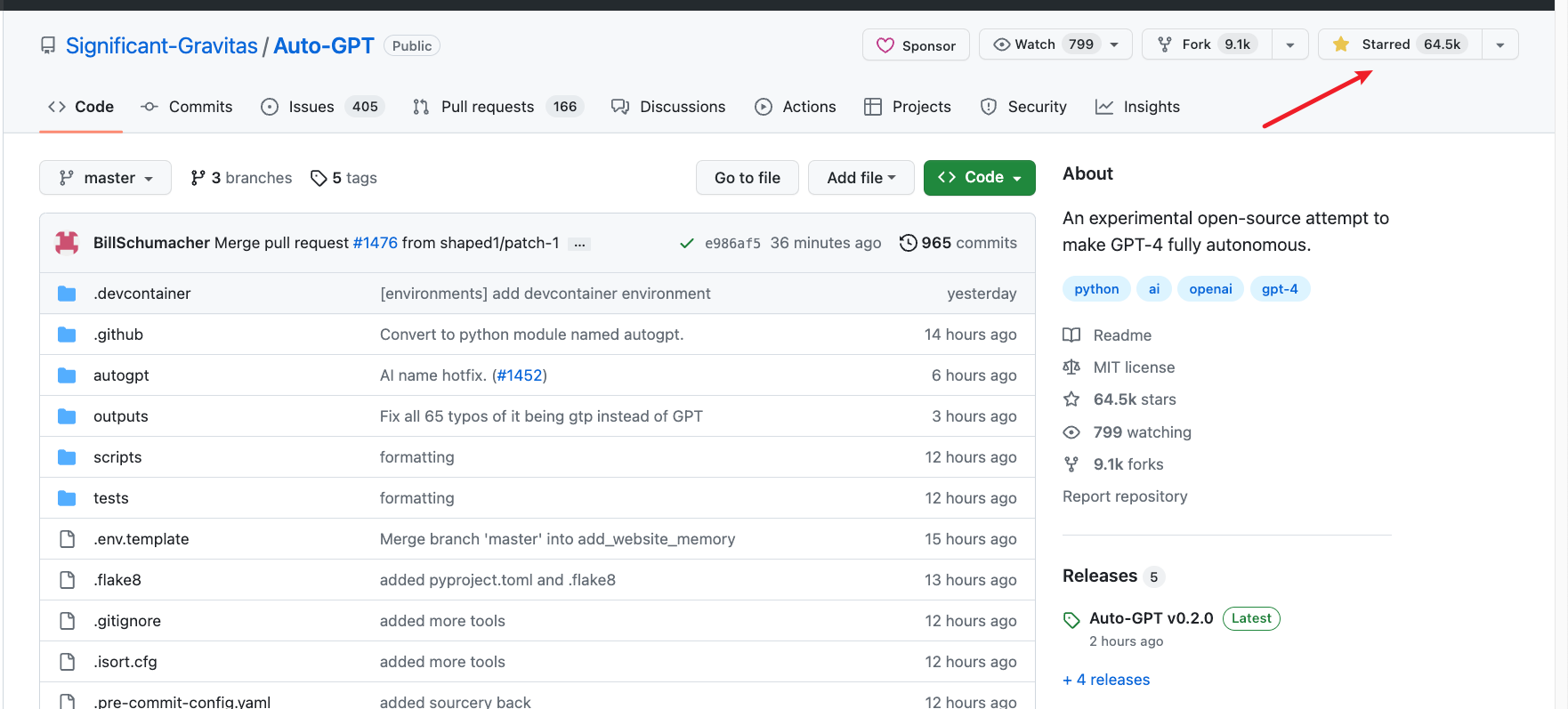Click the tag icon beside 5 tags
Image resolution: width=1568 pixels, height=709 pixels.
tap(319, 178)
